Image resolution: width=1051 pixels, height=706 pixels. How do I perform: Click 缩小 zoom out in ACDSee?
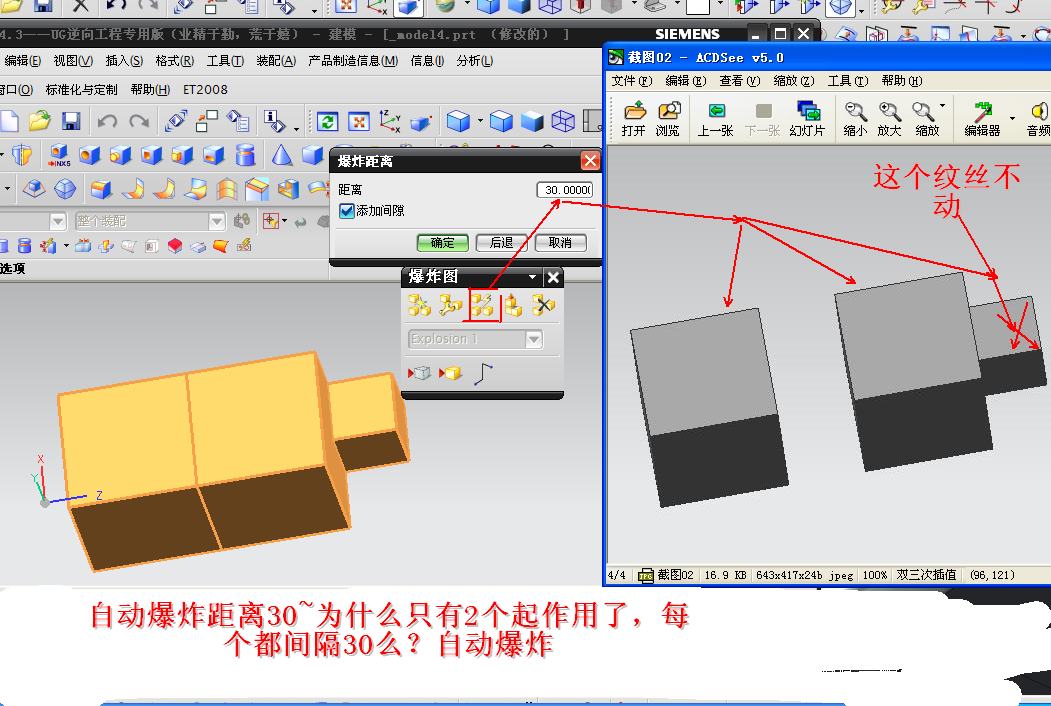click(855, 119)
